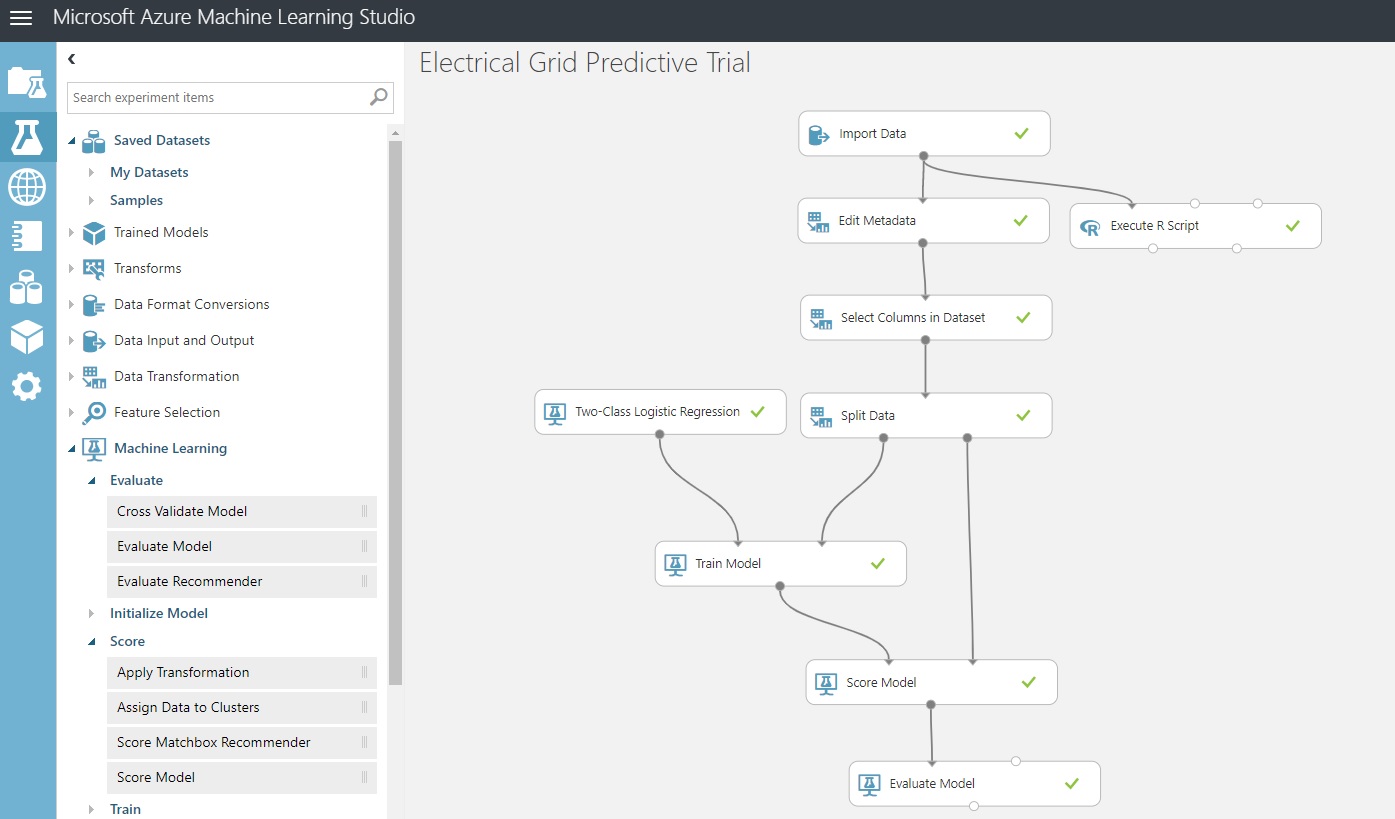Select Evaluate Model in the palette list
This screenshot has width=1395, height=819.
pos(242,547)
